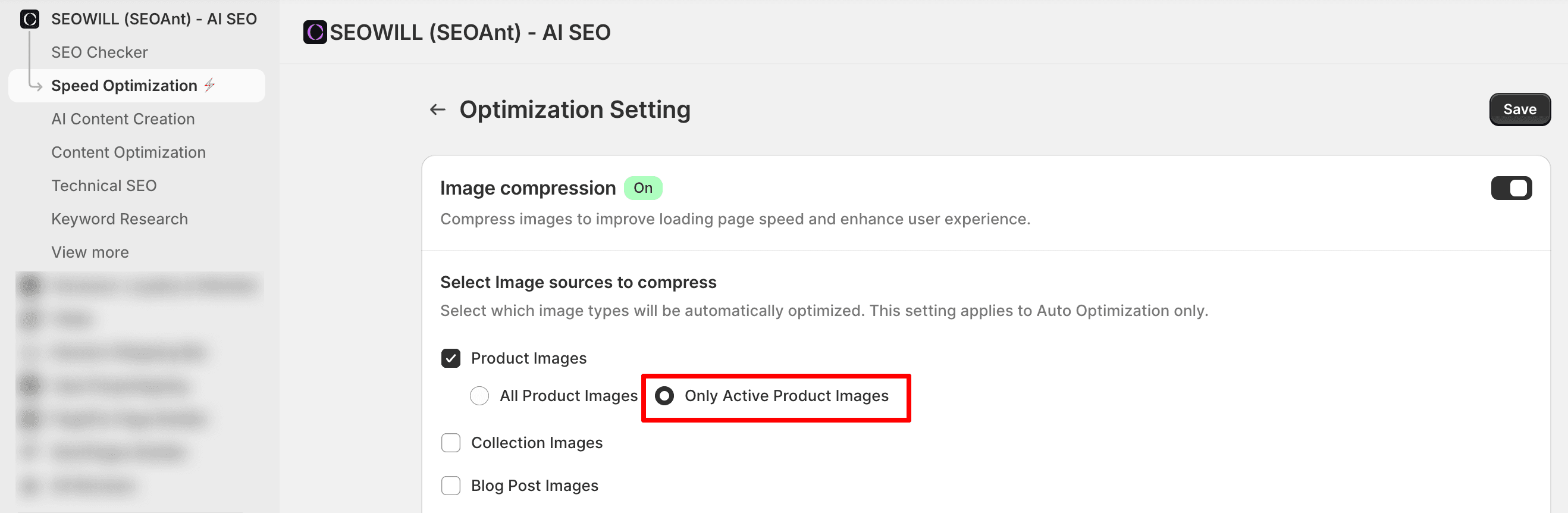Click the SEOWILL (SEOAnt) - AI SEO sidebar title
The height and width of the screenshot is (513, 1568).
pyautogui.click(x=154, y=19)
